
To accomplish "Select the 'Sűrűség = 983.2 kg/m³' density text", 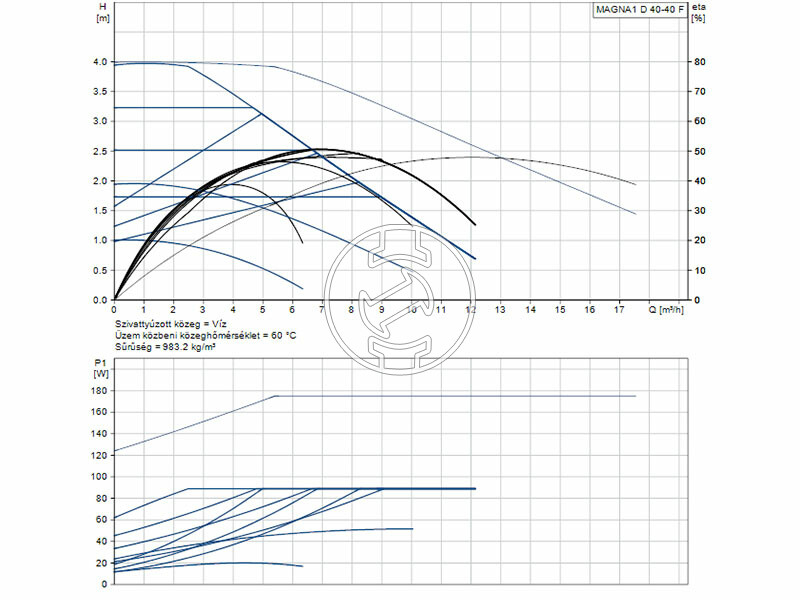I will [x=165, y=347].
